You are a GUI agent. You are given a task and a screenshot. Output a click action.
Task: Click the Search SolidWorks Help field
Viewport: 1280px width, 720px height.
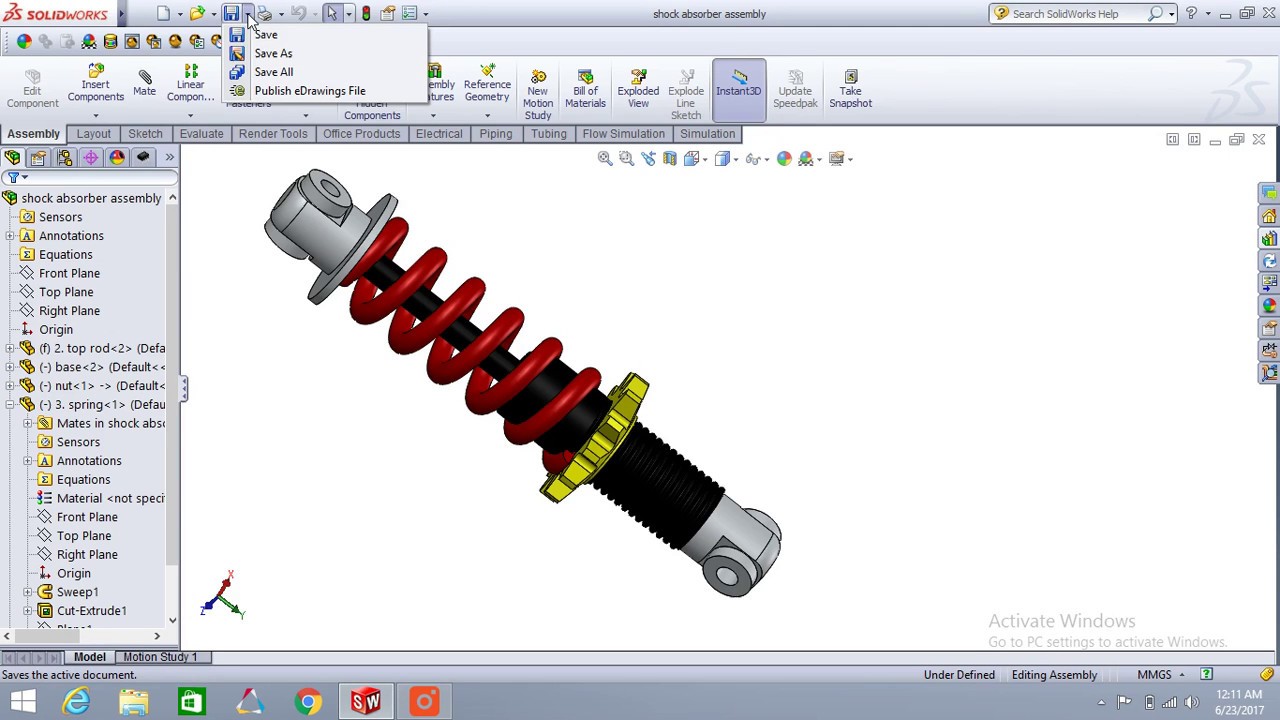point(1076,14)
